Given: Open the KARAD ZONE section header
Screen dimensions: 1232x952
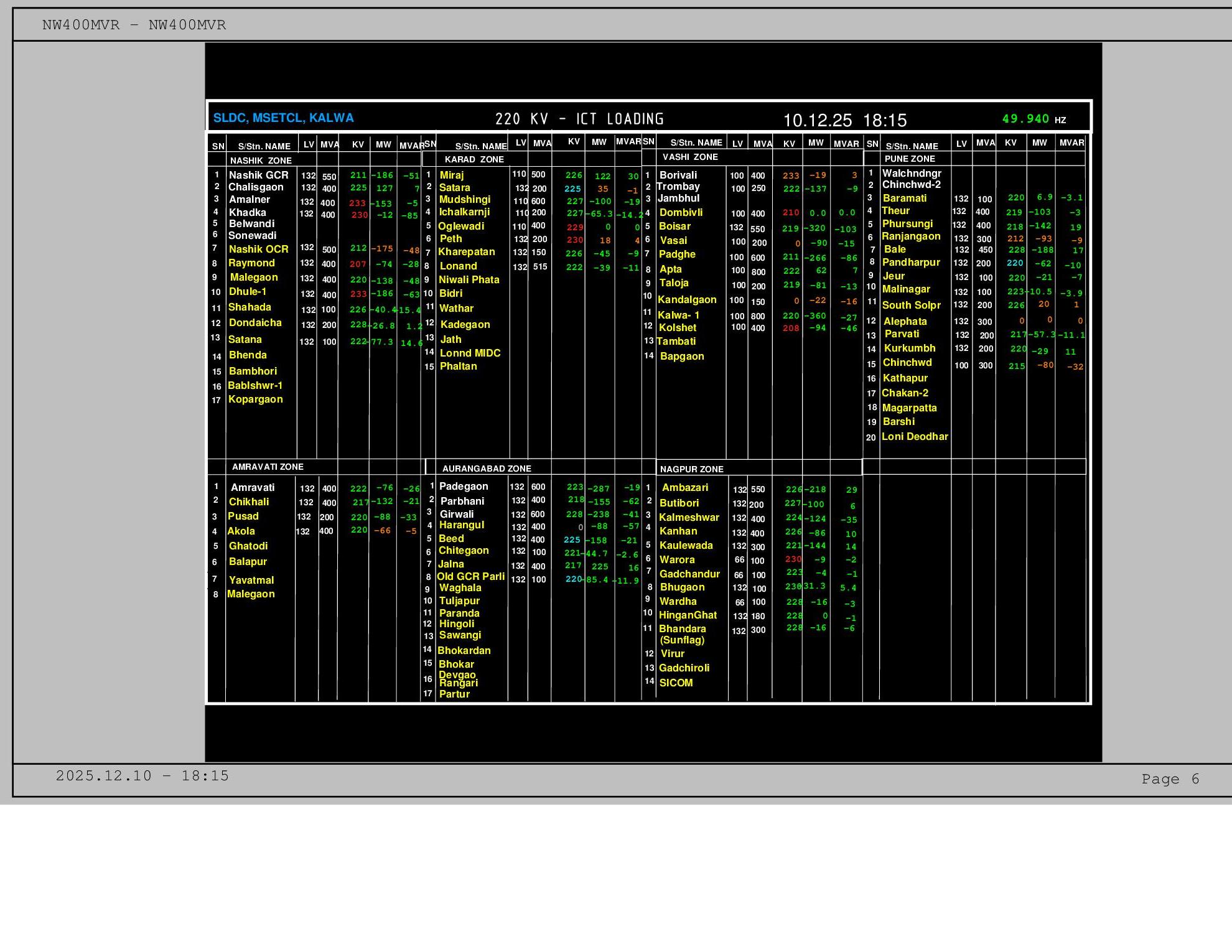Looking at the screenshot, I should tap(474, 159).
